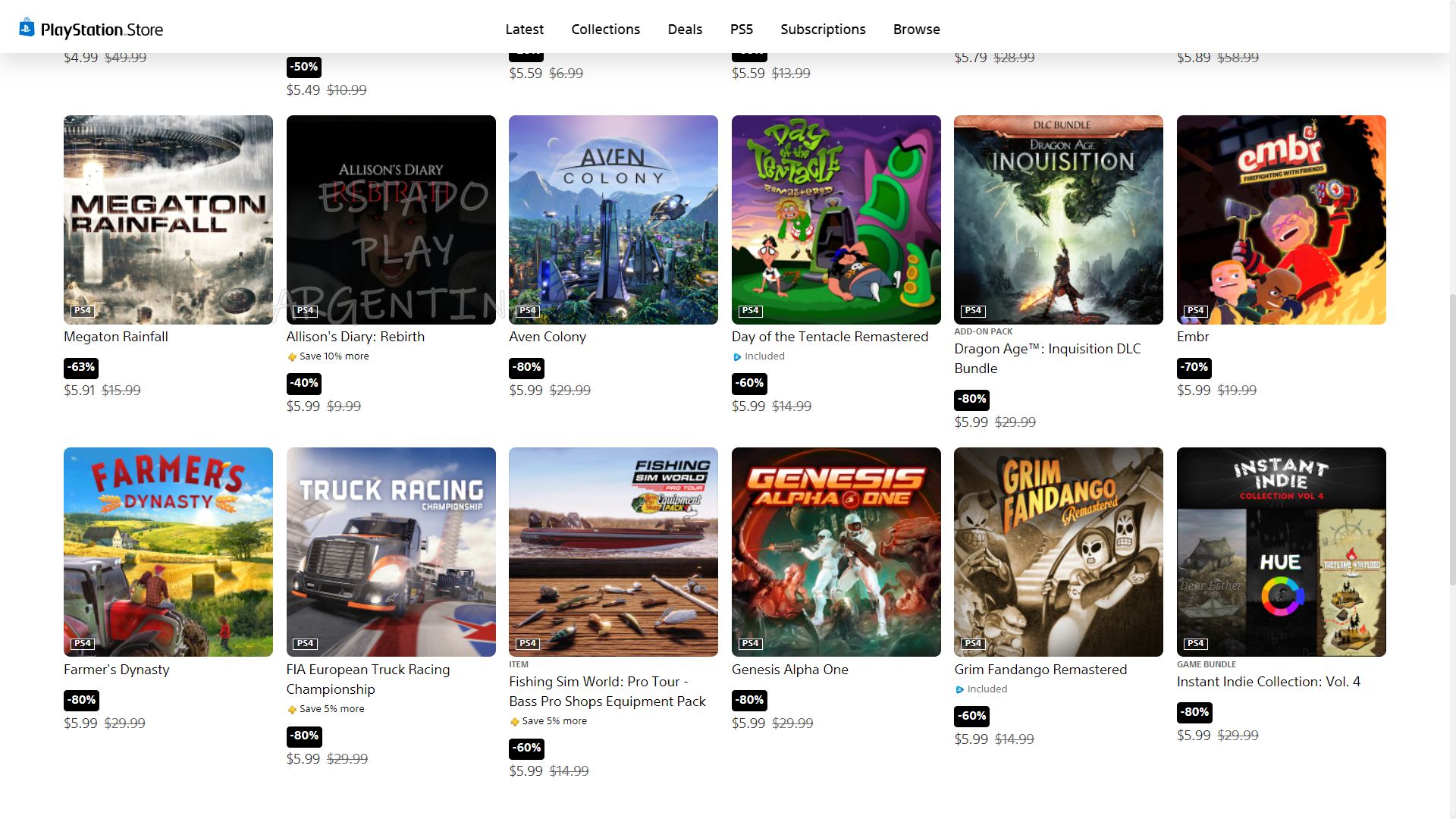Go to the Deals section
This screenshot has height=819, width=1456.
pos(685,29)
